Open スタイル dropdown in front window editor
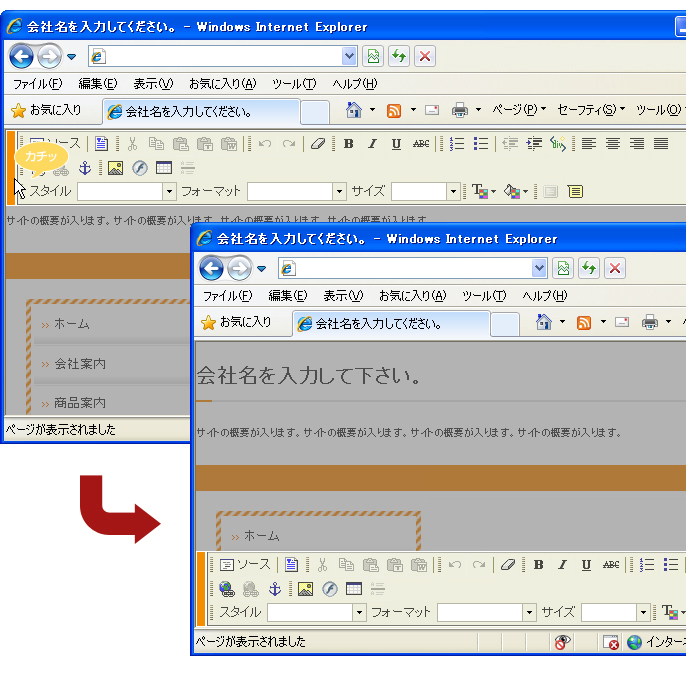Image resolution: width=686 pixels, height=680 pixels. [317, 613]
